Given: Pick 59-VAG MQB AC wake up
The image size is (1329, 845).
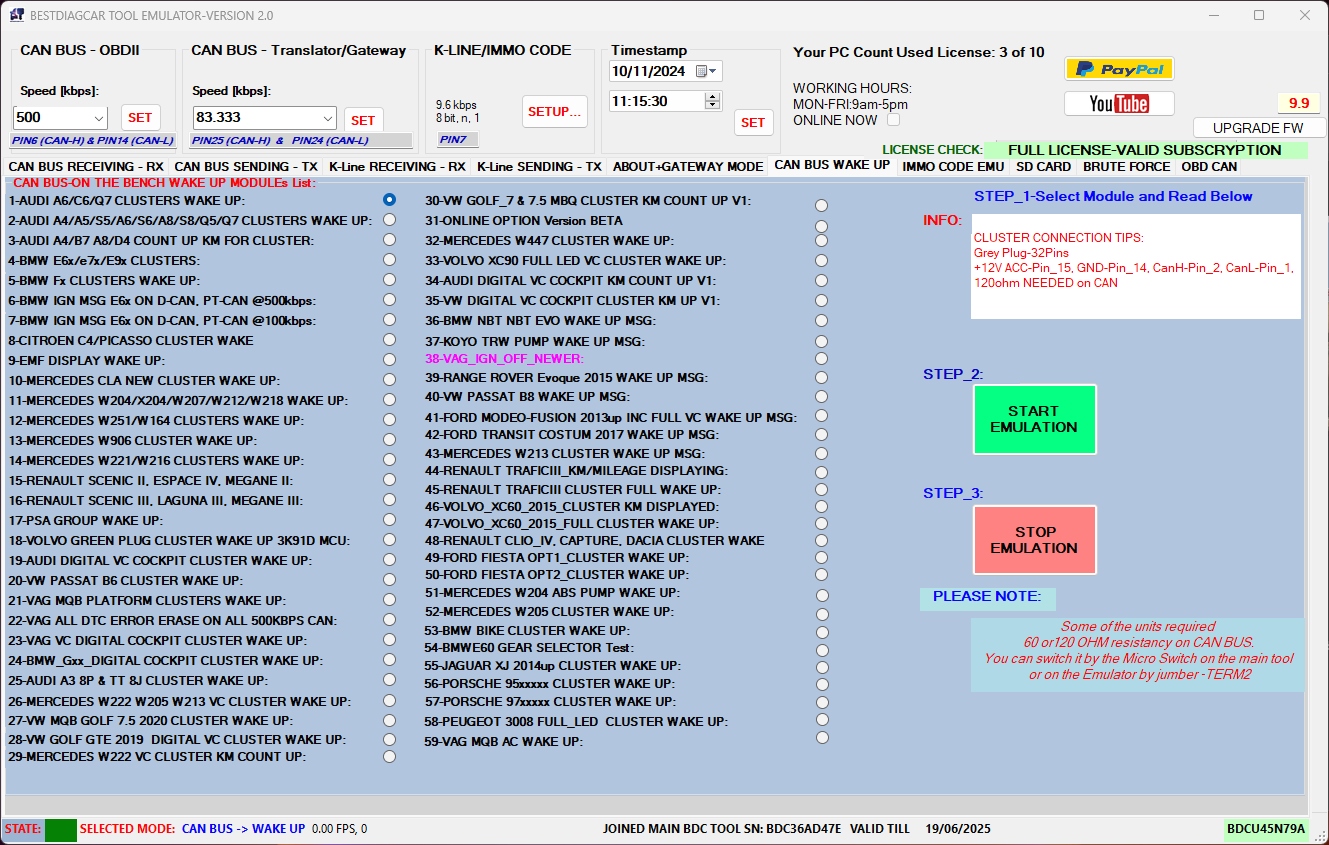Looking at the screenshot, I should 822,738.
